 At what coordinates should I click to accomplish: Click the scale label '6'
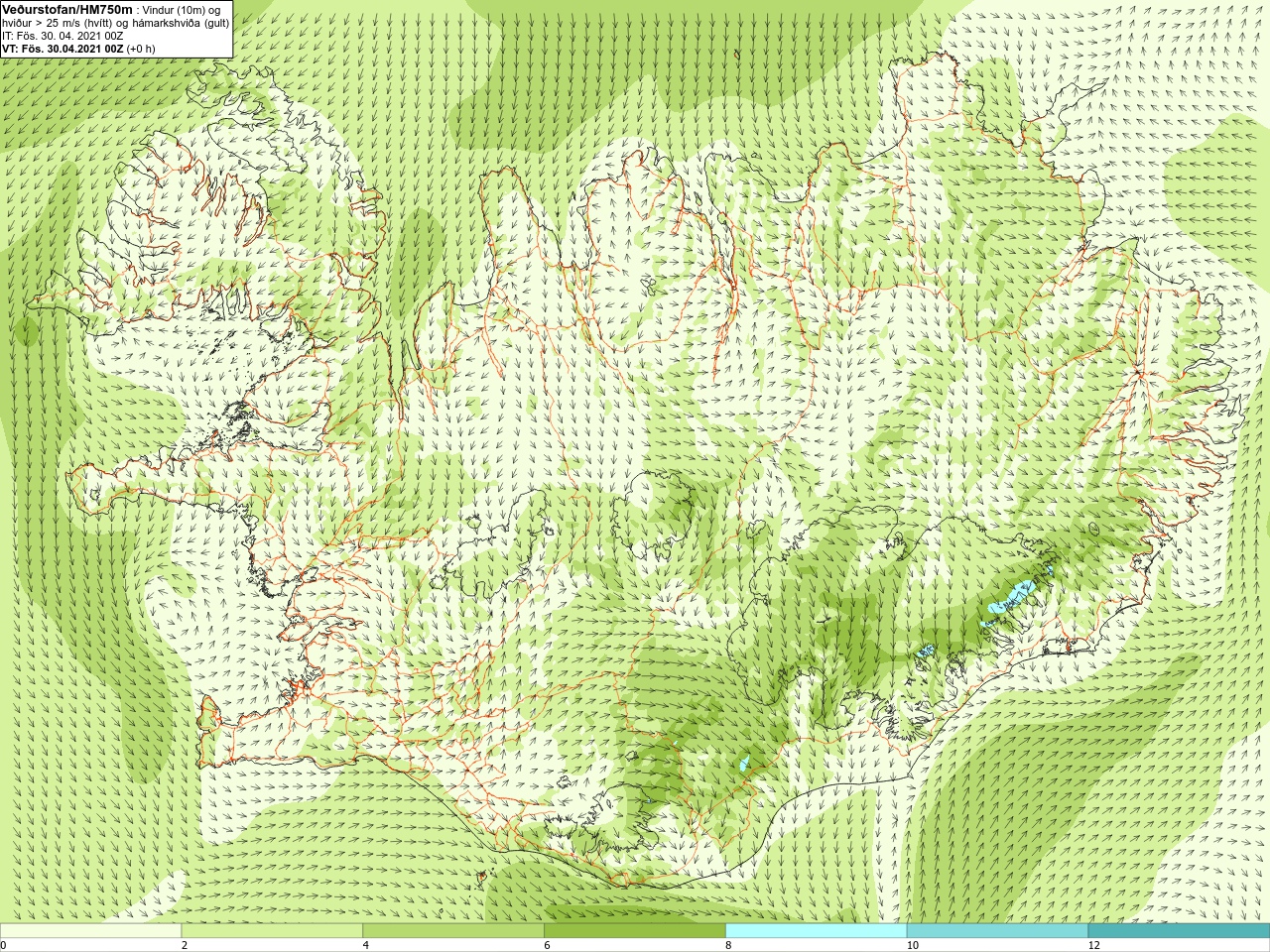click(x=547, y=945)
